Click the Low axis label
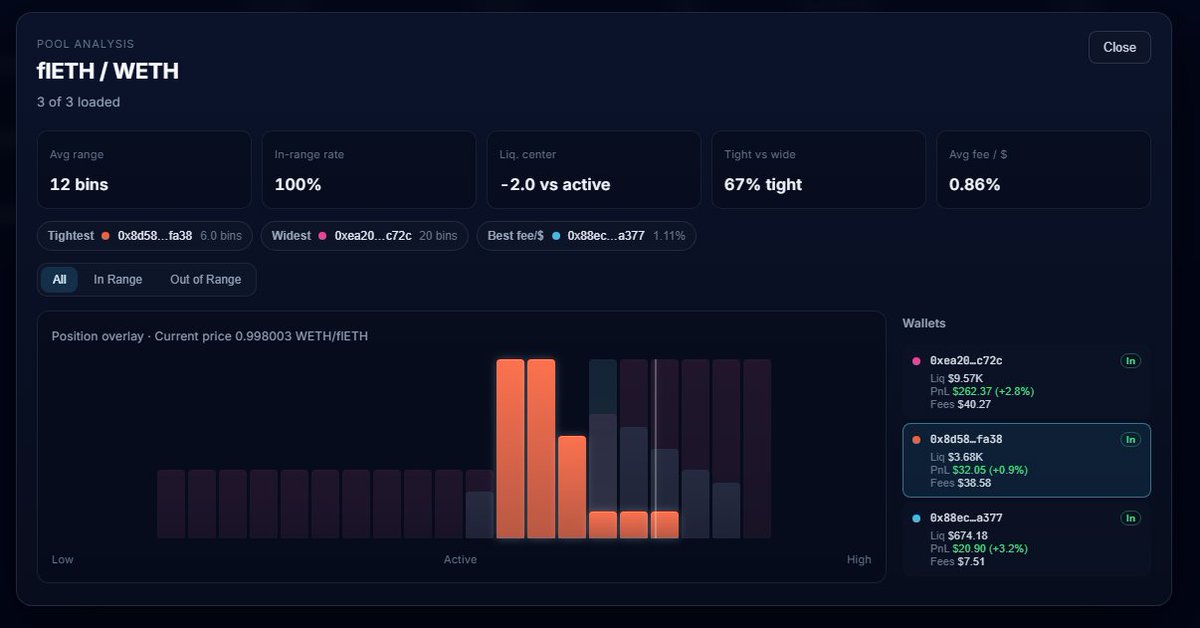 pyautogui.click(x=62, y=560)
